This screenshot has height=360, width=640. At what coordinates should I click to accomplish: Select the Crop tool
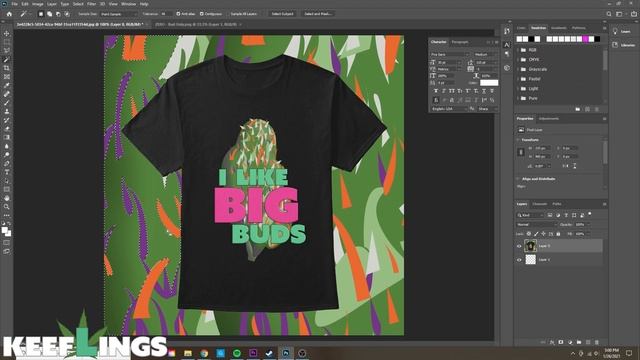pyautogui.click(x=7, y=68)
